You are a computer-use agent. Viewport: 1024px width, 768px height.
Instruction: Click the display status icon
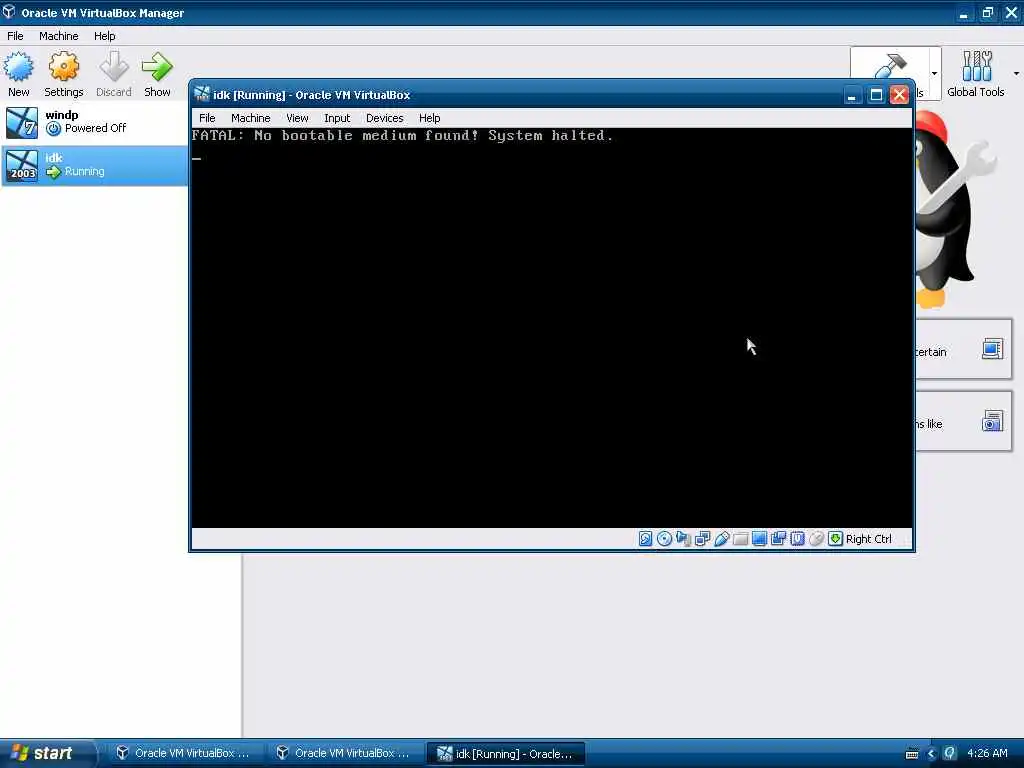[759, 539]
